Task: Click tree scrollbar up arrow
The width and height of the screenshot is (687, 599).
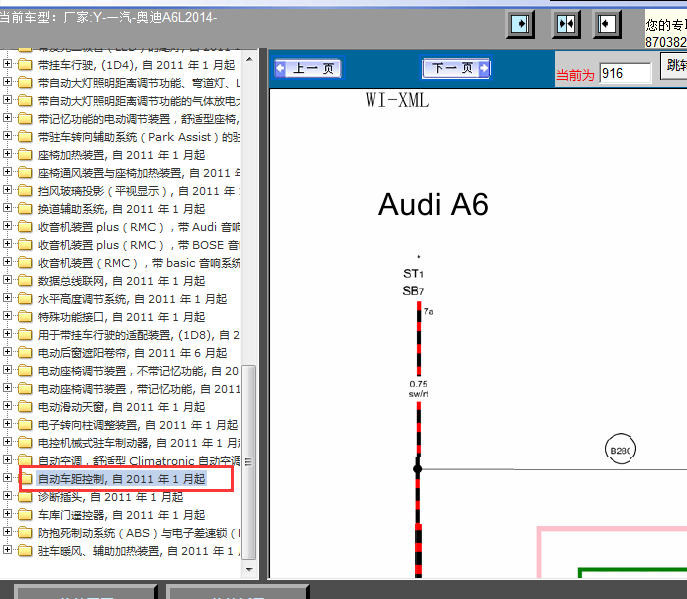Action: pyautogui.click(x=249, y=59)
